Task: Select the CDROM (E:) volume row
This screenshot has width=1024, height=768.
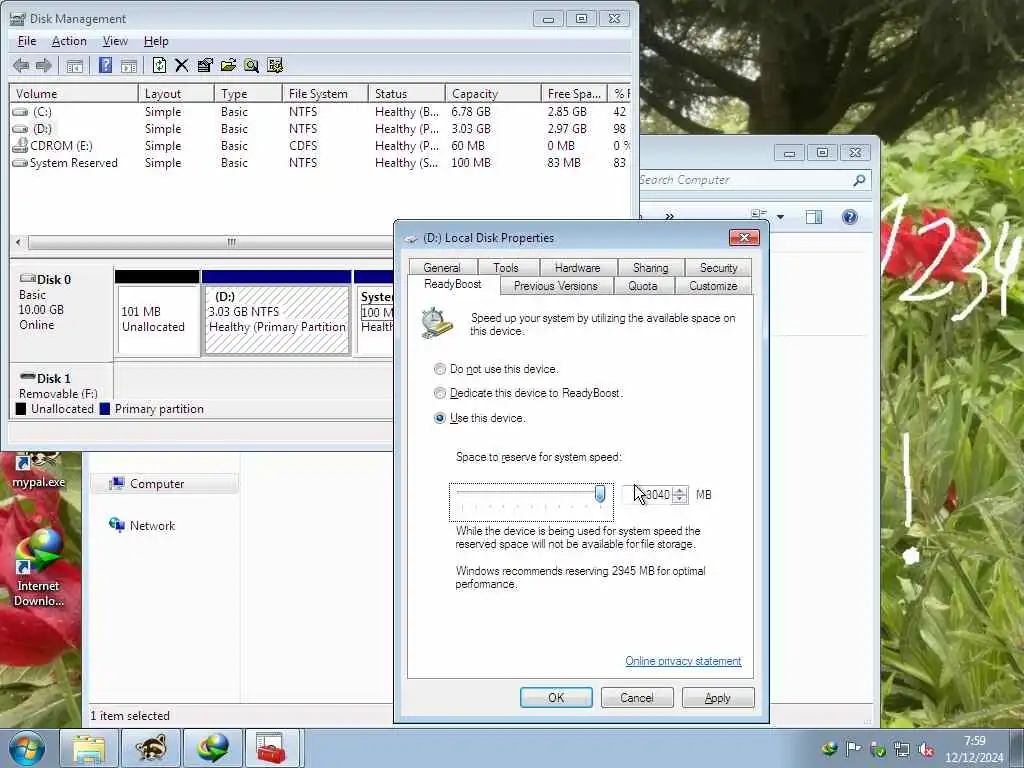Action: click(x=320, y=146)
